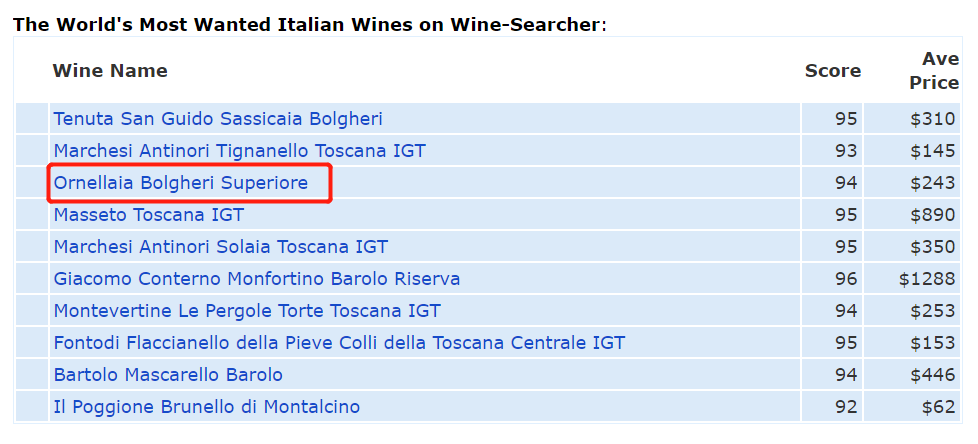Click the Wine Name column header
978x444 pixels.
click(x=110, y=71)
